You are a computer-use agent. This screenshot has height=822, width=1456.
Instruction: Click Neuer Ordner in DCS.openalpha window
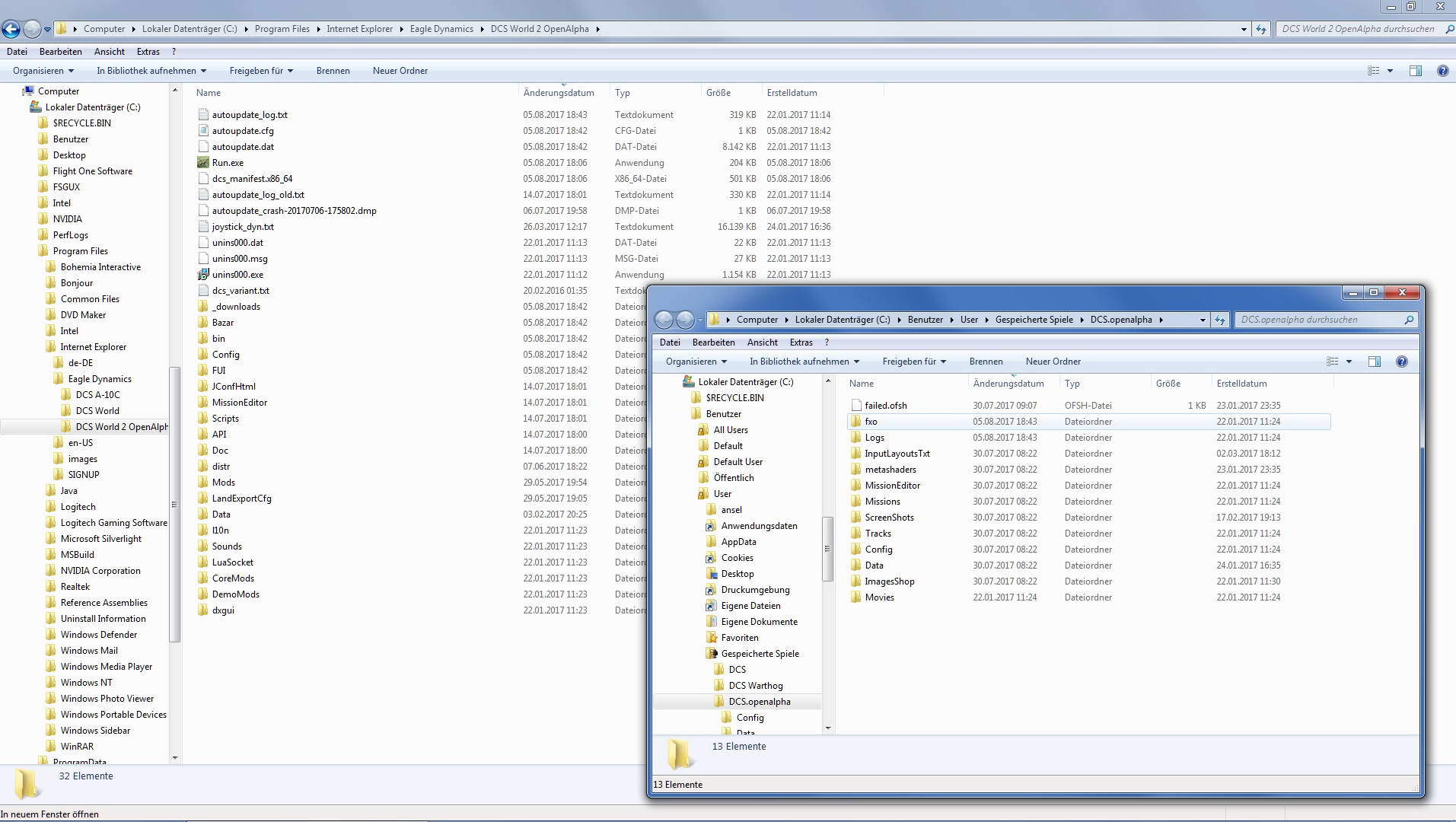[x=1053, y=362]
